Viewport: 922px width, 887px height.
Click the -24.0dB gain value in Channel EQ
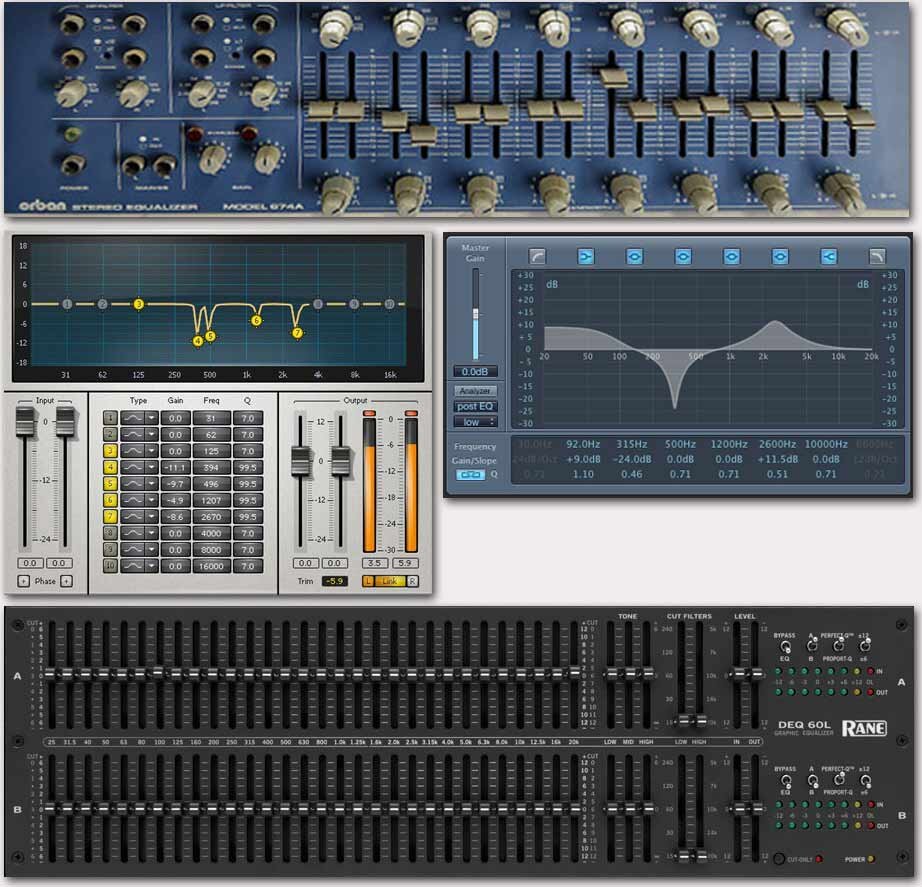click(632, 459)
